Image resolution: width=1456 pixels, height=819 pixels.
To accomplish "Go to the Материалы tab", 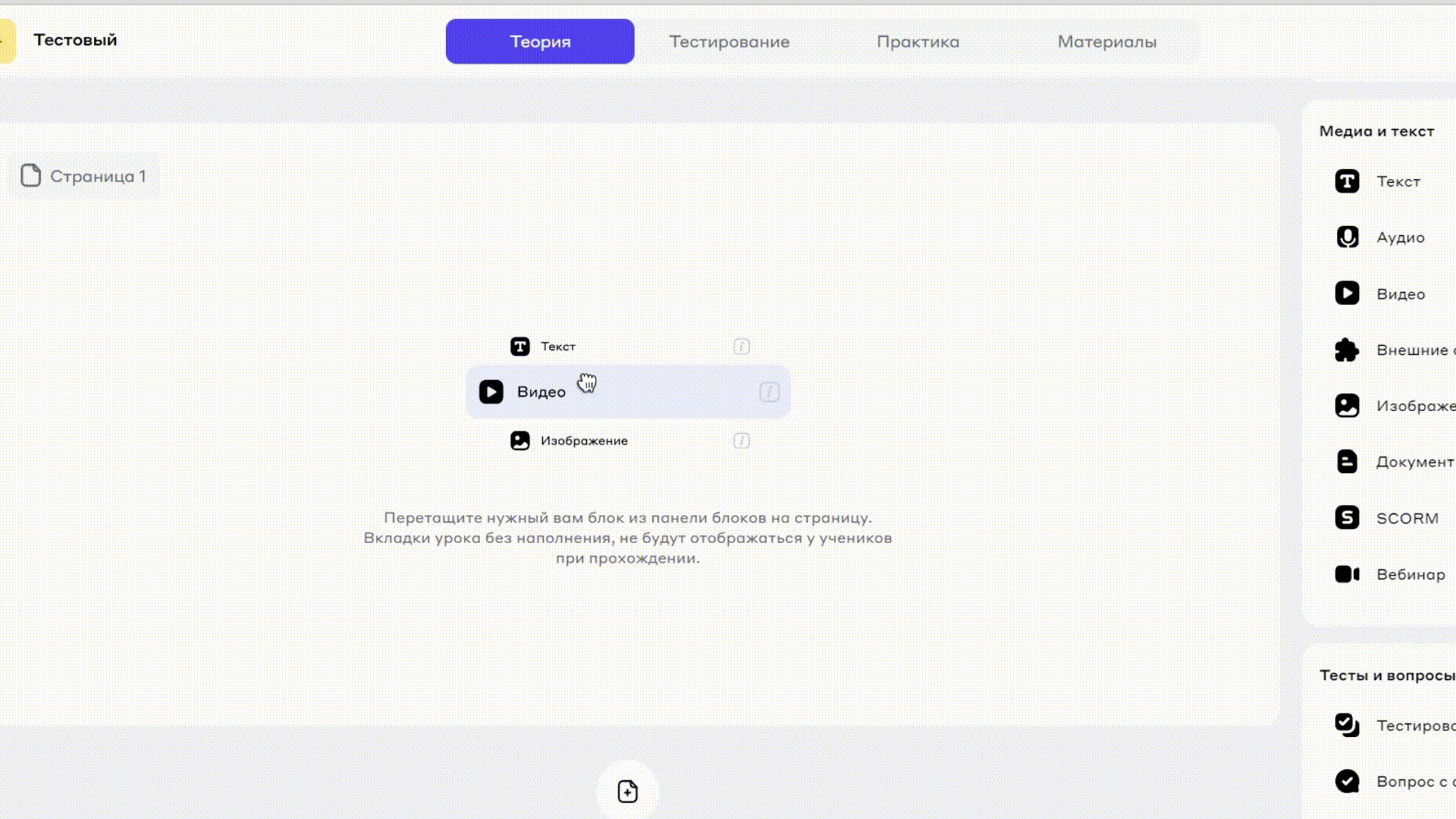I will click(x=1106, y=42).
